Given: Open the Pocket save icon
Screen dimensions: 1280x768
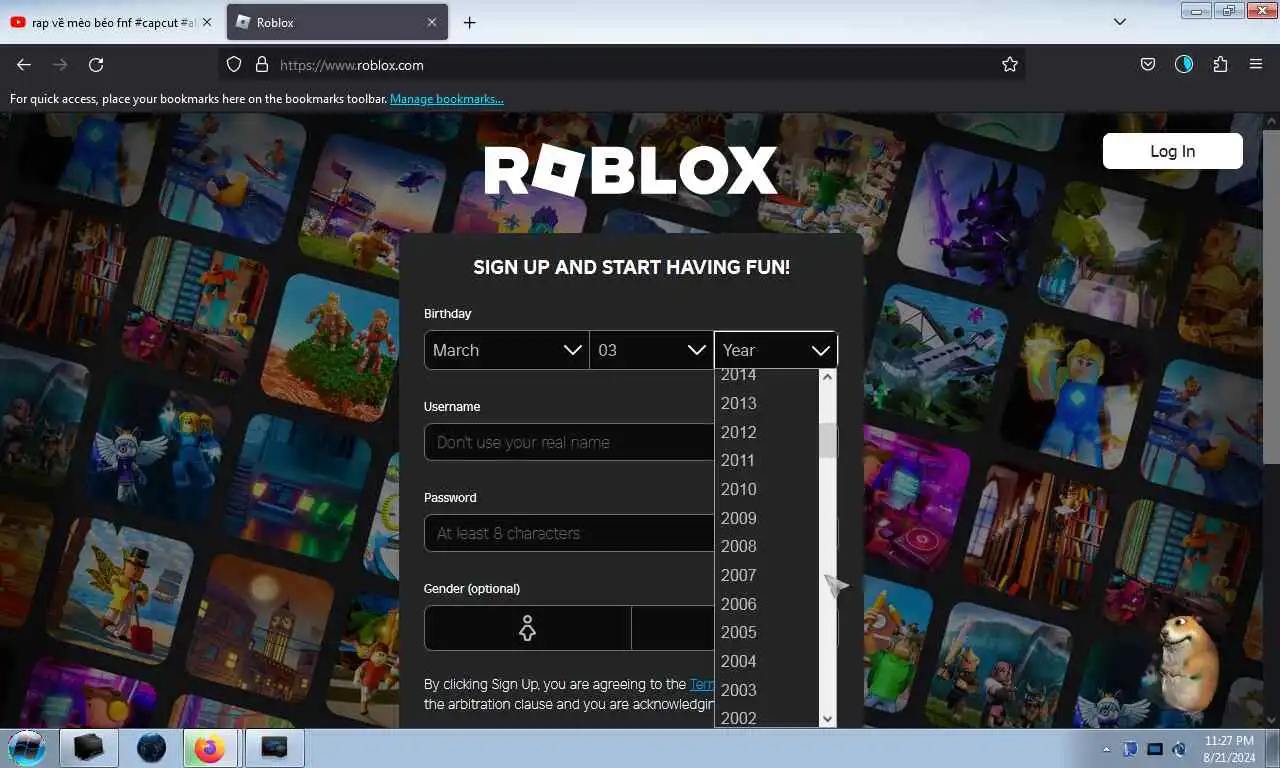Looking at the screenshot, I should pos(1148,64).
